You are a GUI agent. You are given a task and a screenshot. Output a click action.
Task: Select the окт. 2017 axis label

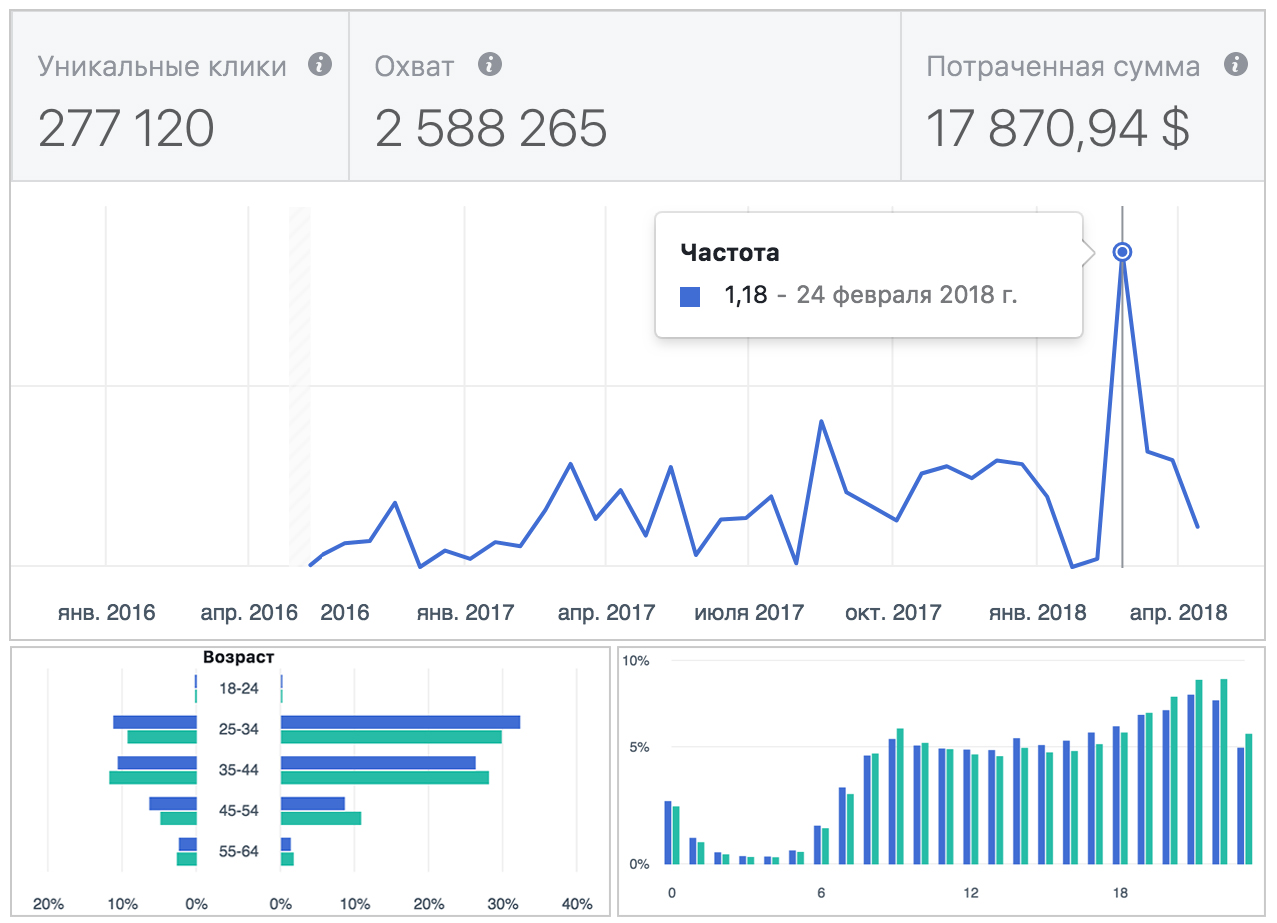[893, 612]
